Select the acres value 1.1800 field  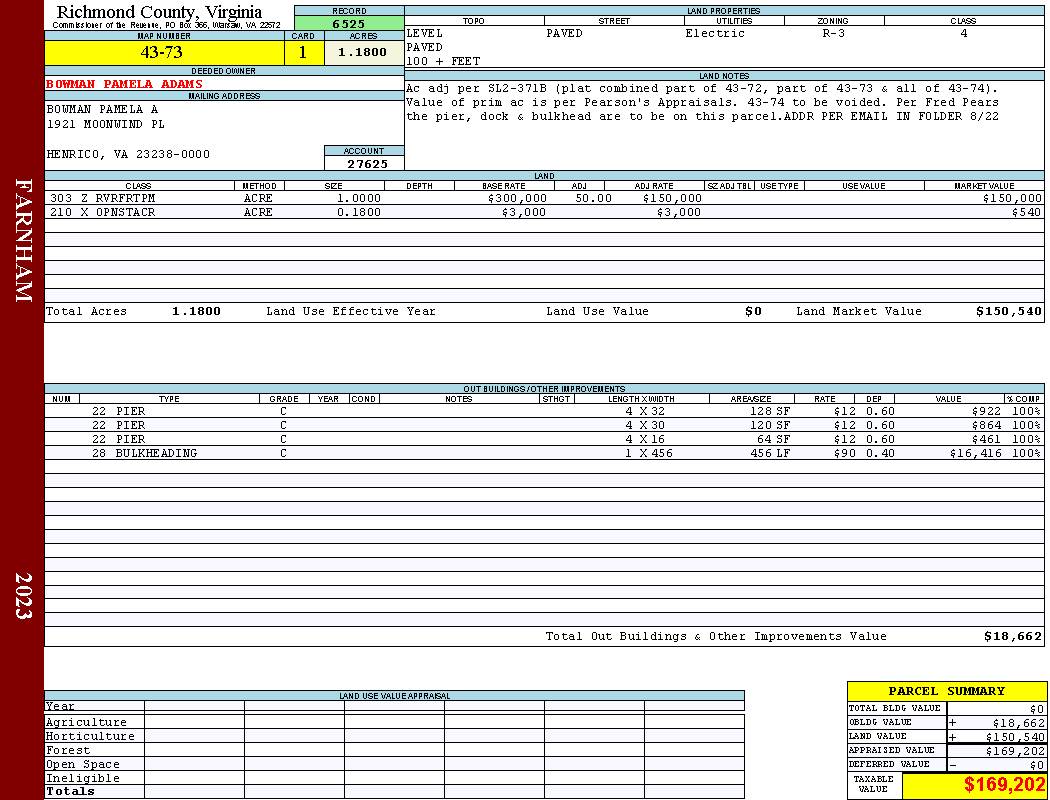click(x=364, y=52)
